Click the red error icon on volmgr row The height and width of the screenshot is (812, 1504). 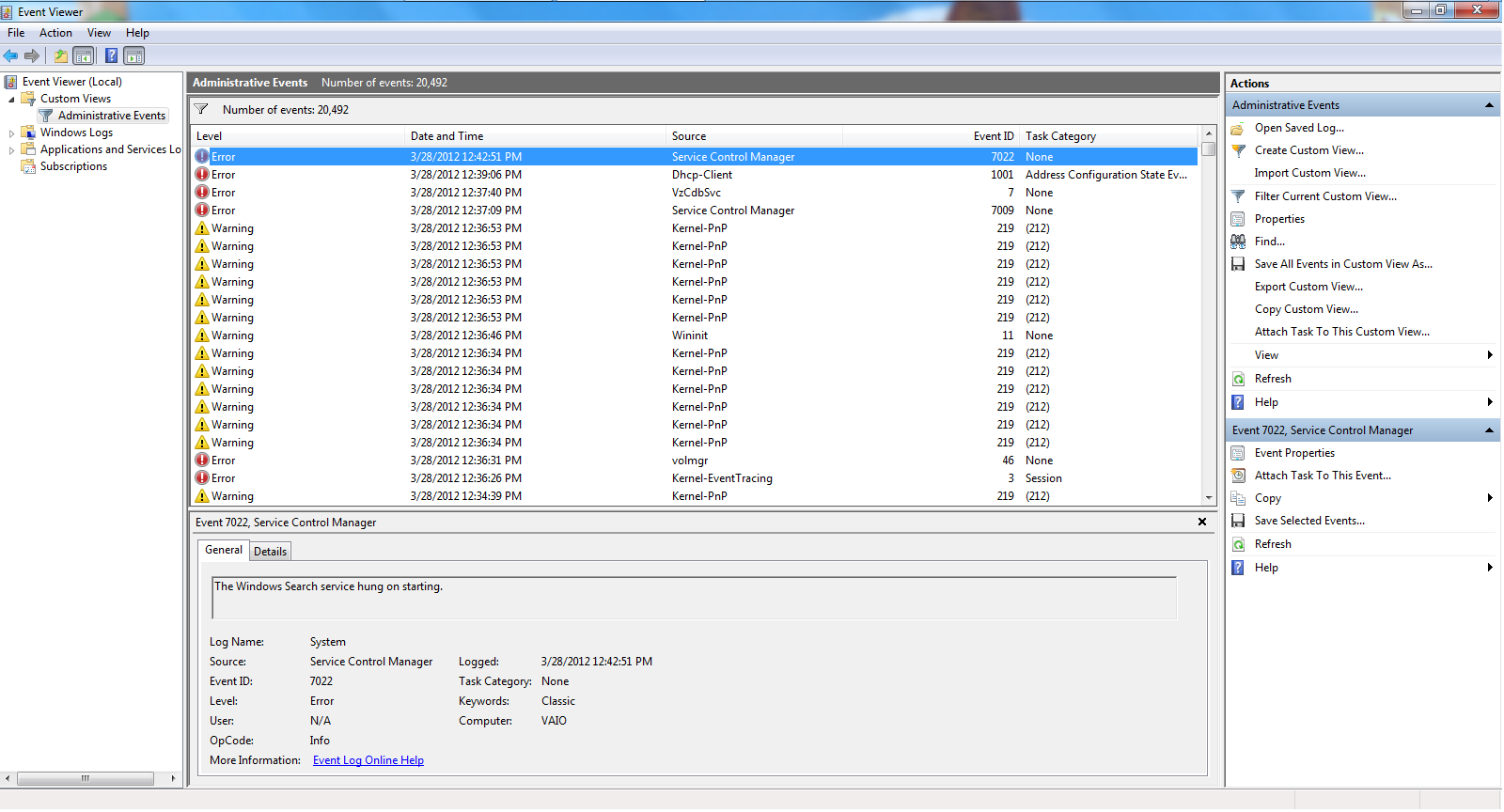click(202, 461)
